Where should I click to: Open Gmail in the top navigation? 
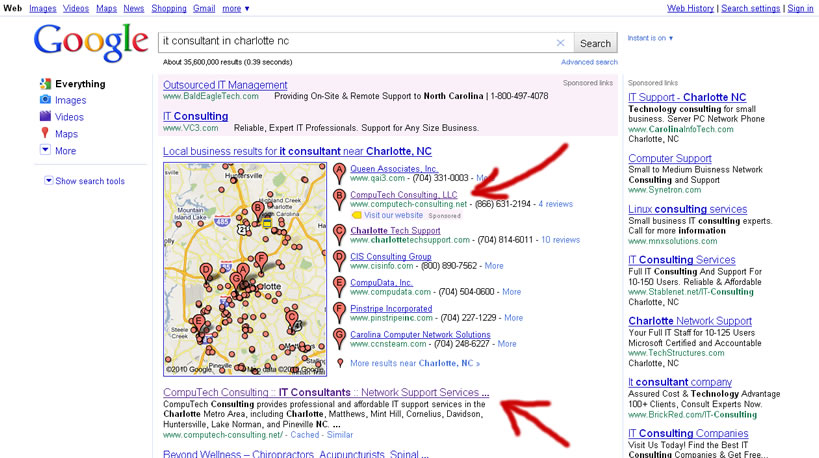click(x=204, y=8)
